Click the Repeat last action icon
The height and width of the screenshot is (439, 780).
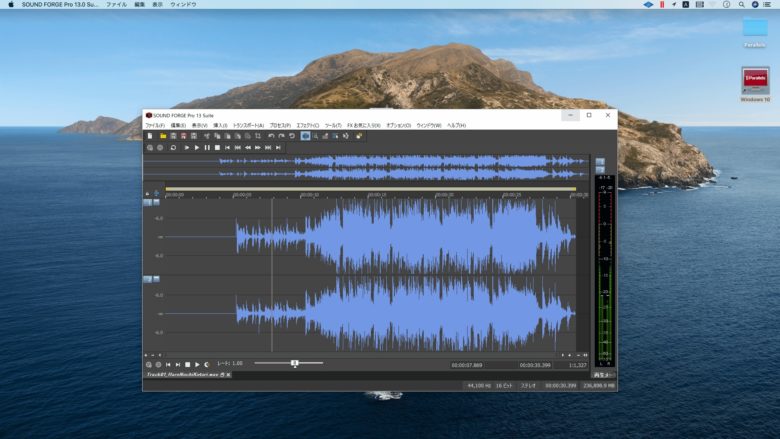coord(292,136)
